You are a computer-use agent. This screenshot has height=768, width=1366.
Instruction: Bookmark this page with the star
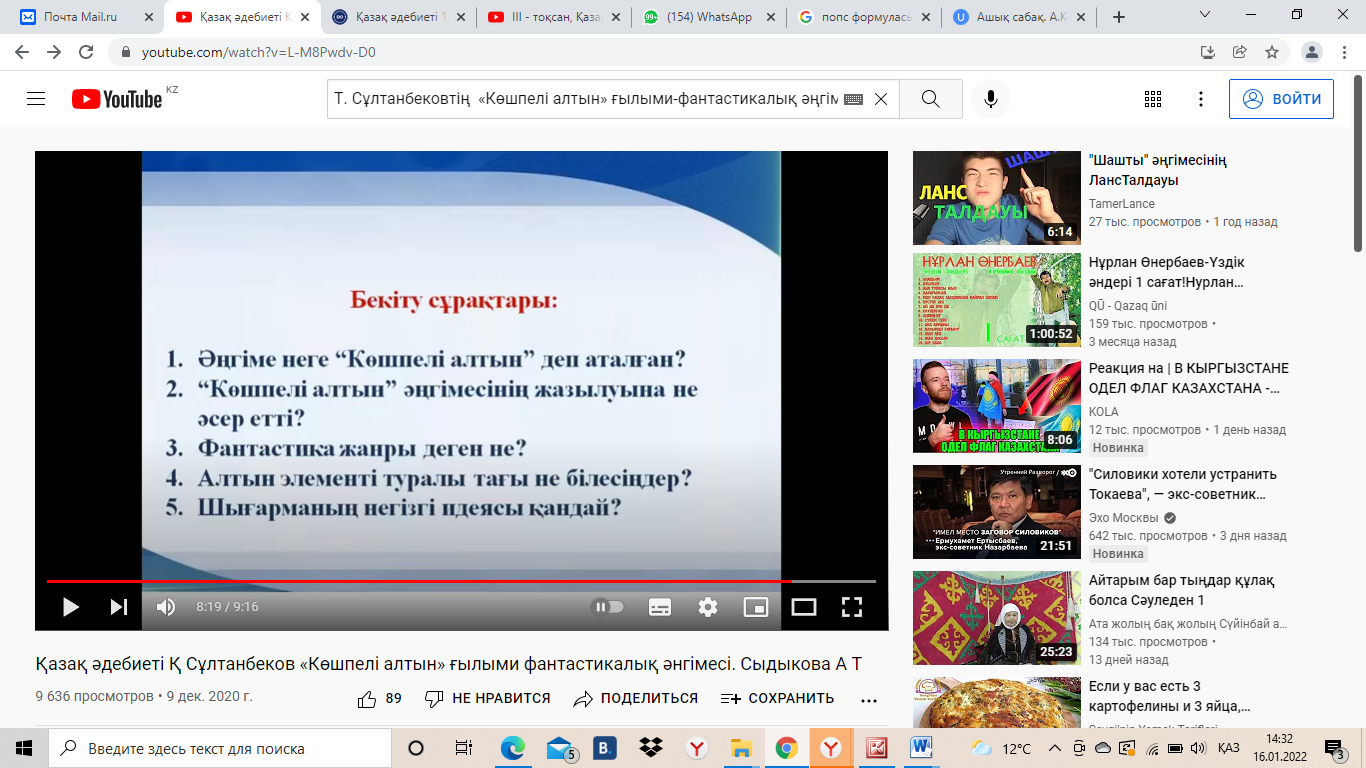(x=1271, y=52)
